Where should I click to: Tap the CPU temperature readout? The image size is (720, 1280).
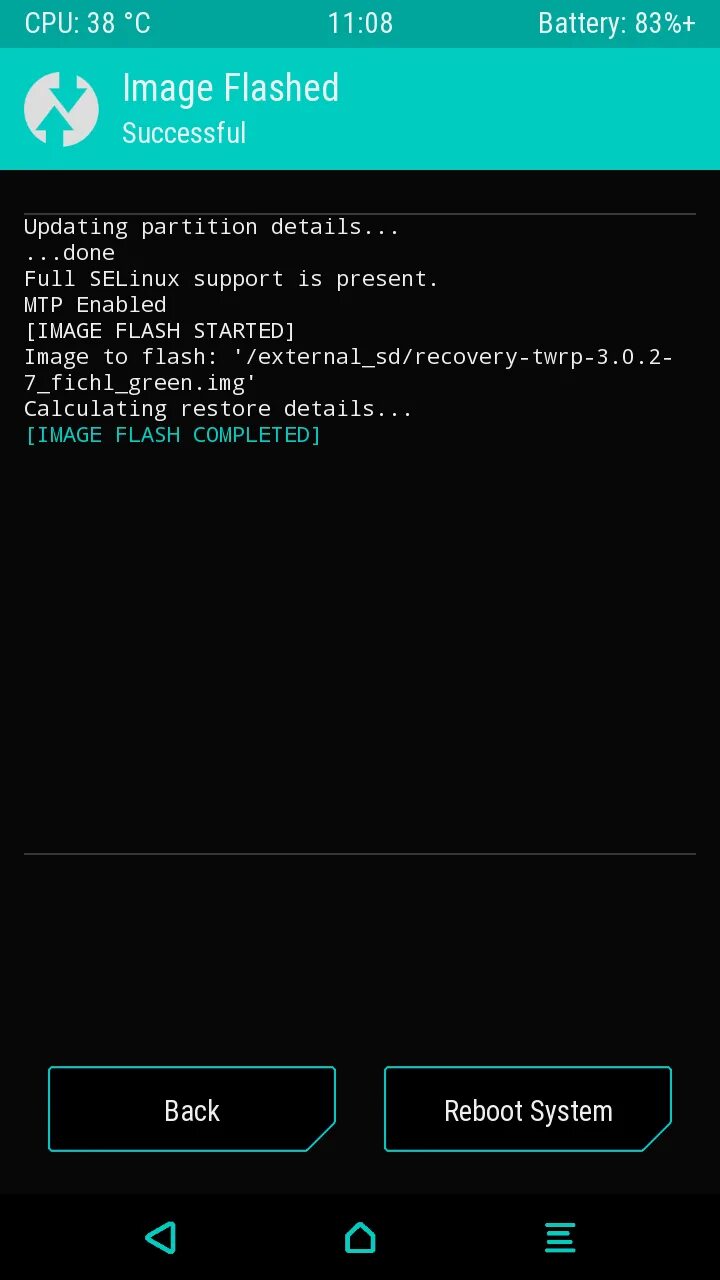[x=87, y=23]
